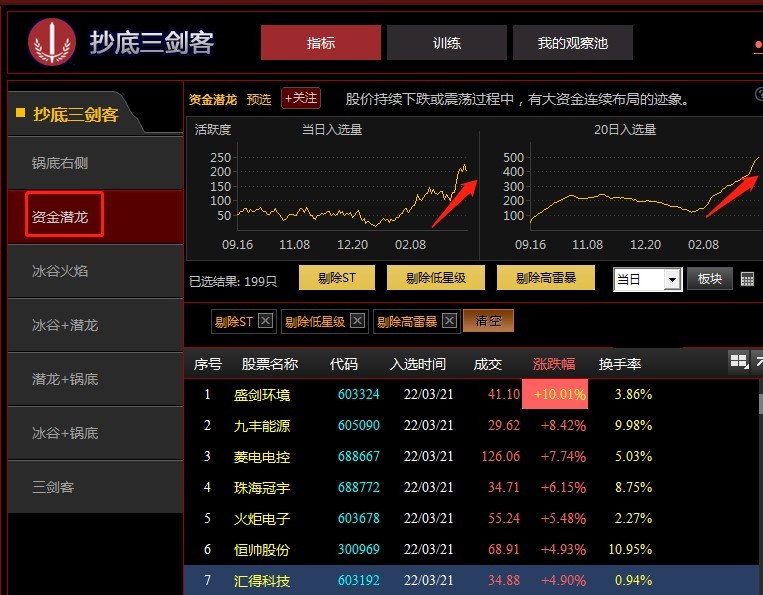Click the yellow 剔除高雷暴 button

pos(545,278)
